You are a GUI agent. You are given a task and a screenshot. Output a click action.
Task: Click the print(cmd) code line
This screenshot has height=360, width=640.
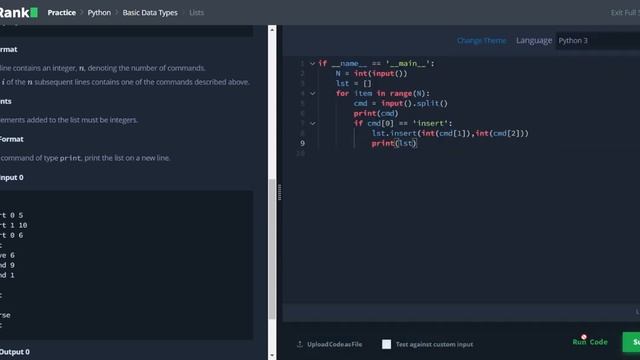tap(376, 113)
